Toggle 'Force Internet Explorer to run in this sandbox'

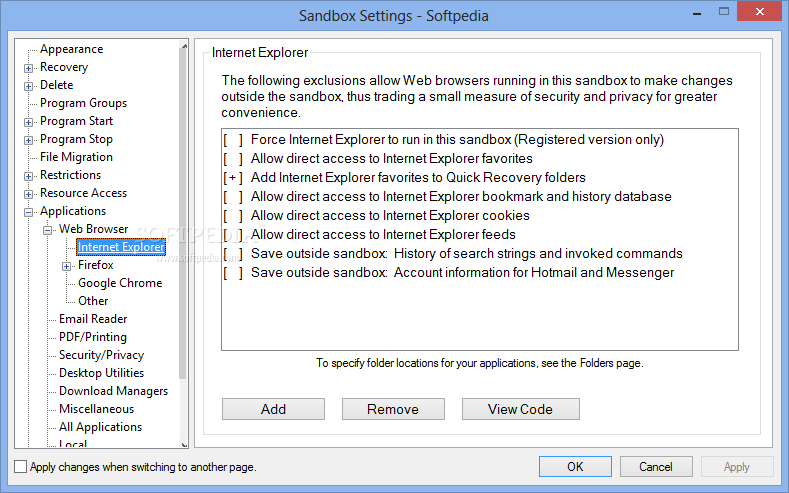point(233,139)
